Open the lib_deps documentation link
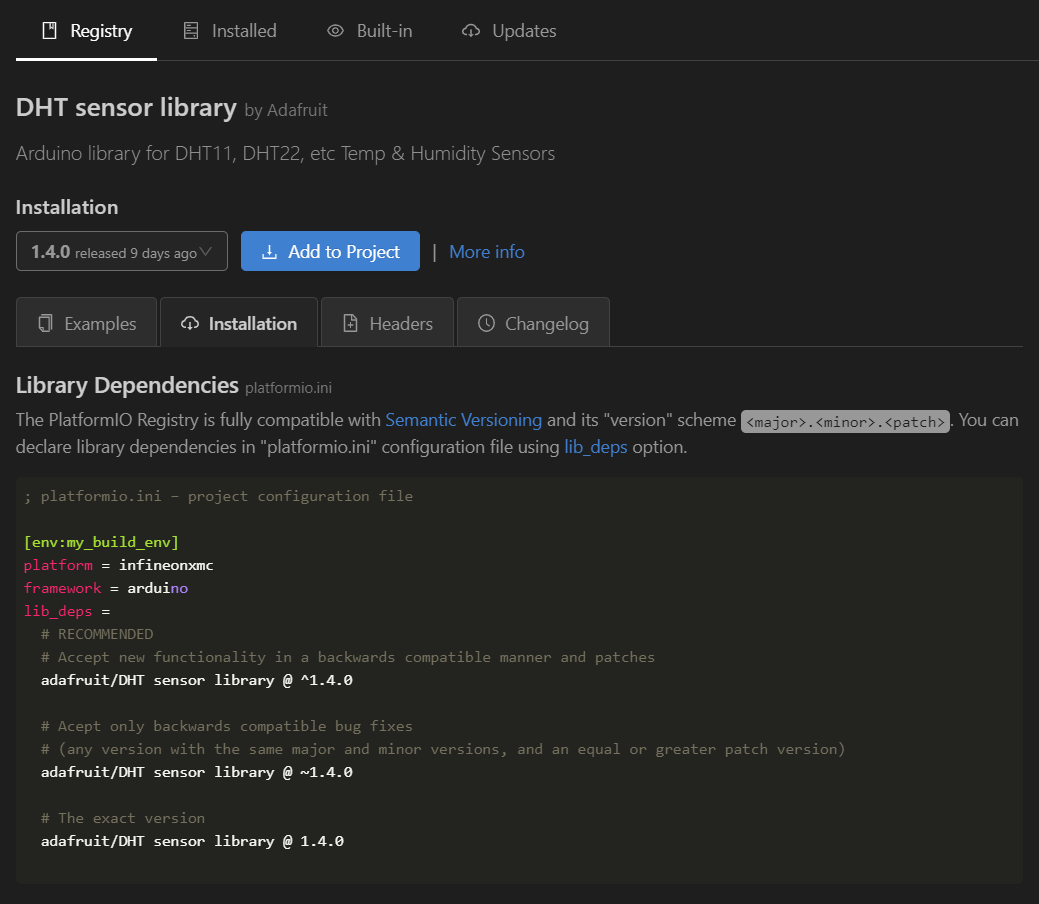 coord(595,447)
